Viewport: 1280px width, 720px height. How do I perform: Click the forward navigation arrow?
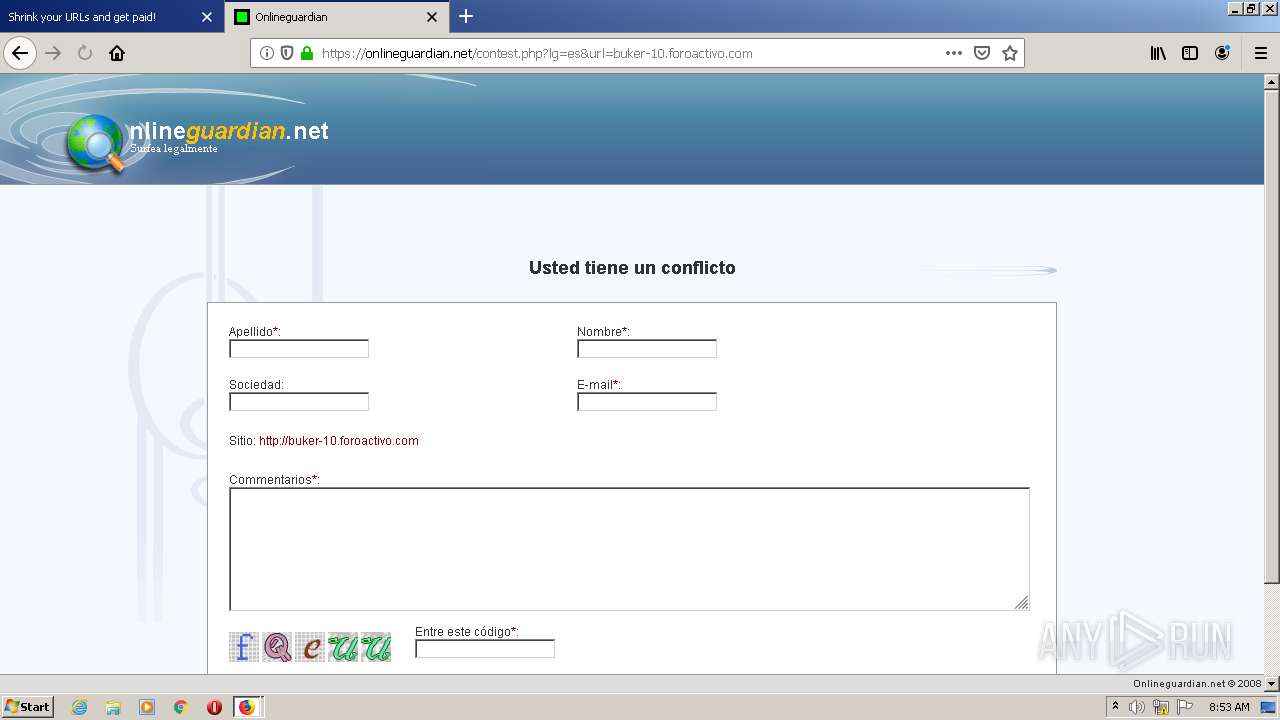point(54,53)
